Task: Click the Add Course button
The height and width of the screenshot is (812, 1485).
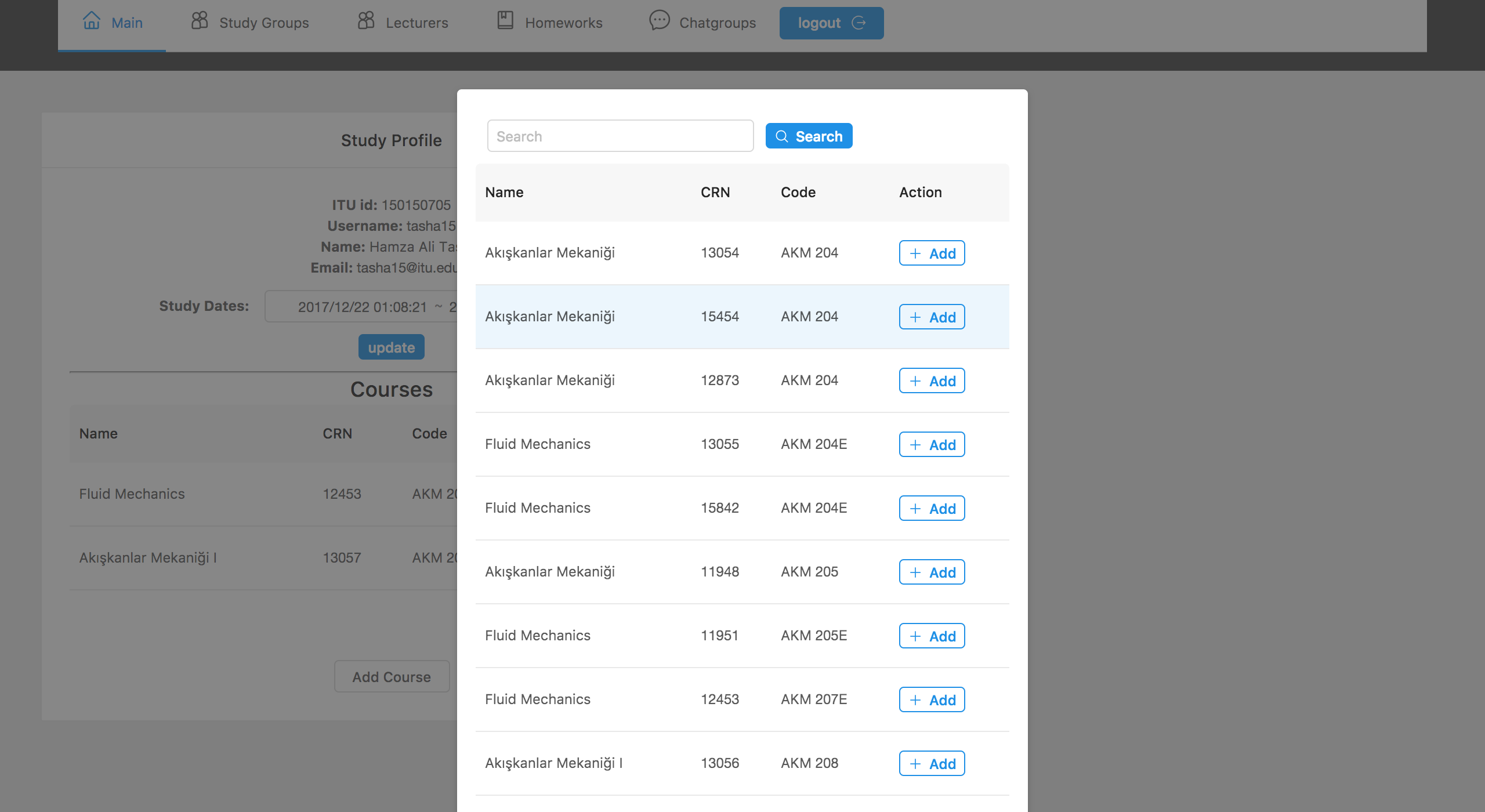Action: tap(392, 676)
